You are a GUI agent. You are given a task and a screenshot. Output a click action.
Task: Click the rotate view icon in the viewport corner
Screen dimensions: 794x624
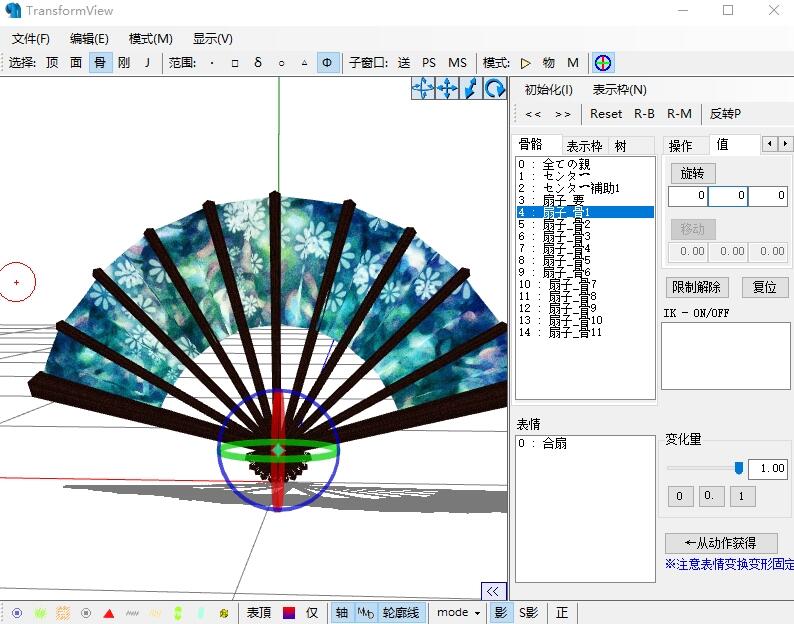pos(495,89)
